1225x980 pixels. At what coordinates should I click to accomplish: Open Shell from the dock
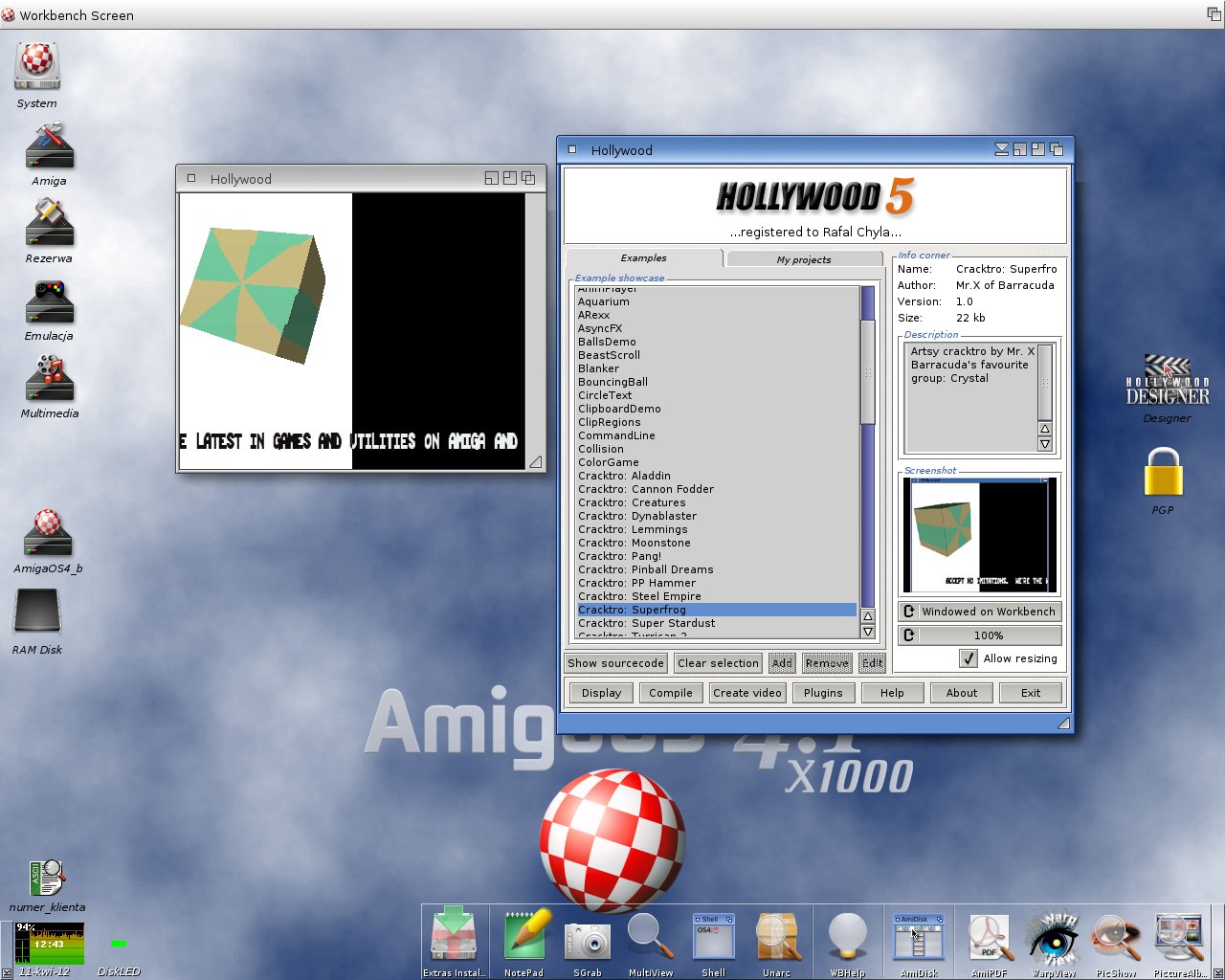click(713, 936)
